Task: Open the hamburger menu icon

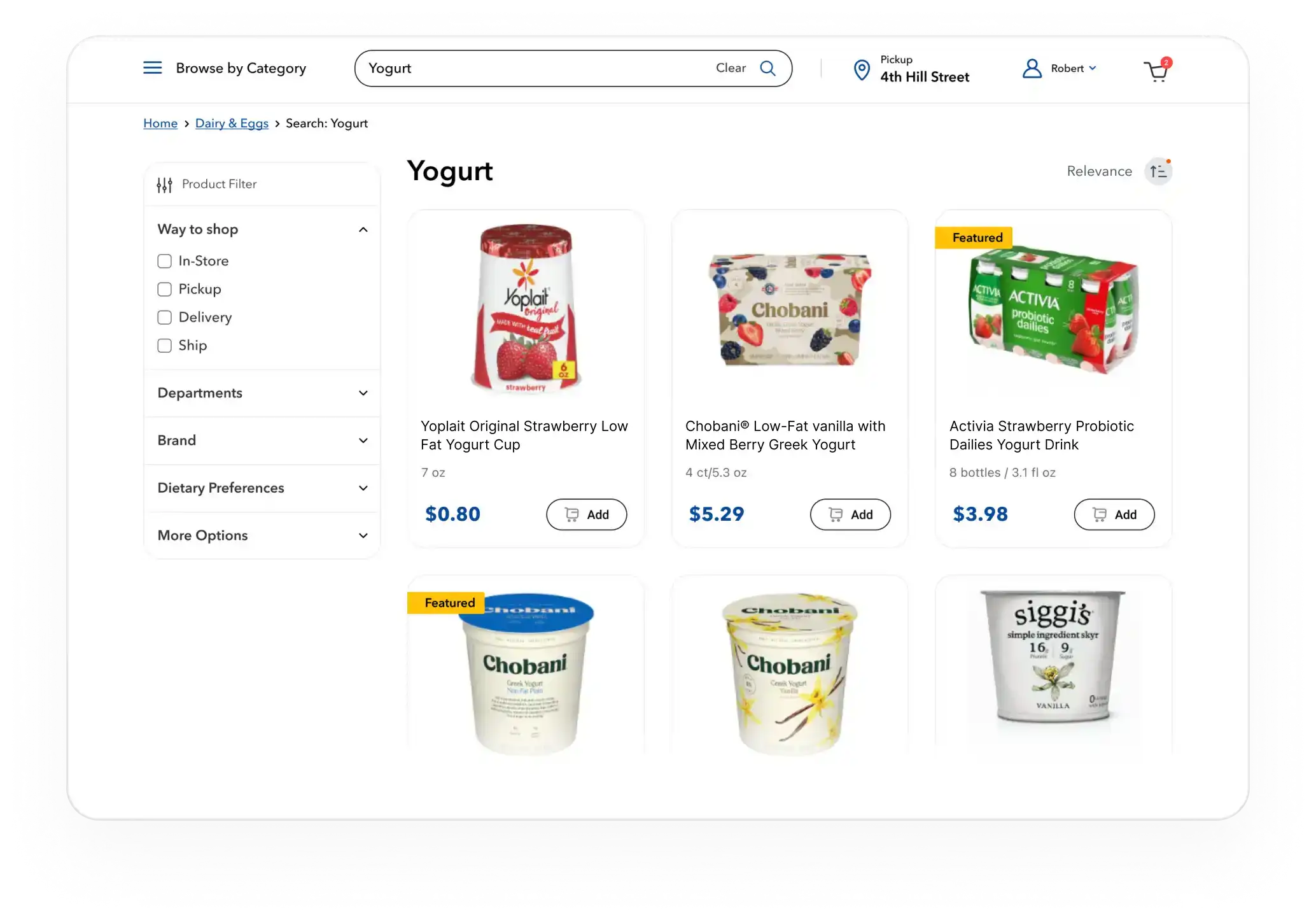Action: tap(152, 68)
